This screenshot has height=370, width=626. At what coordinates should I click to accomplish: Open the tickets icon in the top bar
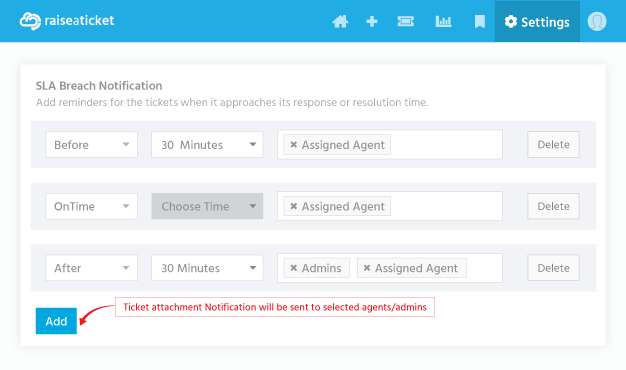pos(406,21)
